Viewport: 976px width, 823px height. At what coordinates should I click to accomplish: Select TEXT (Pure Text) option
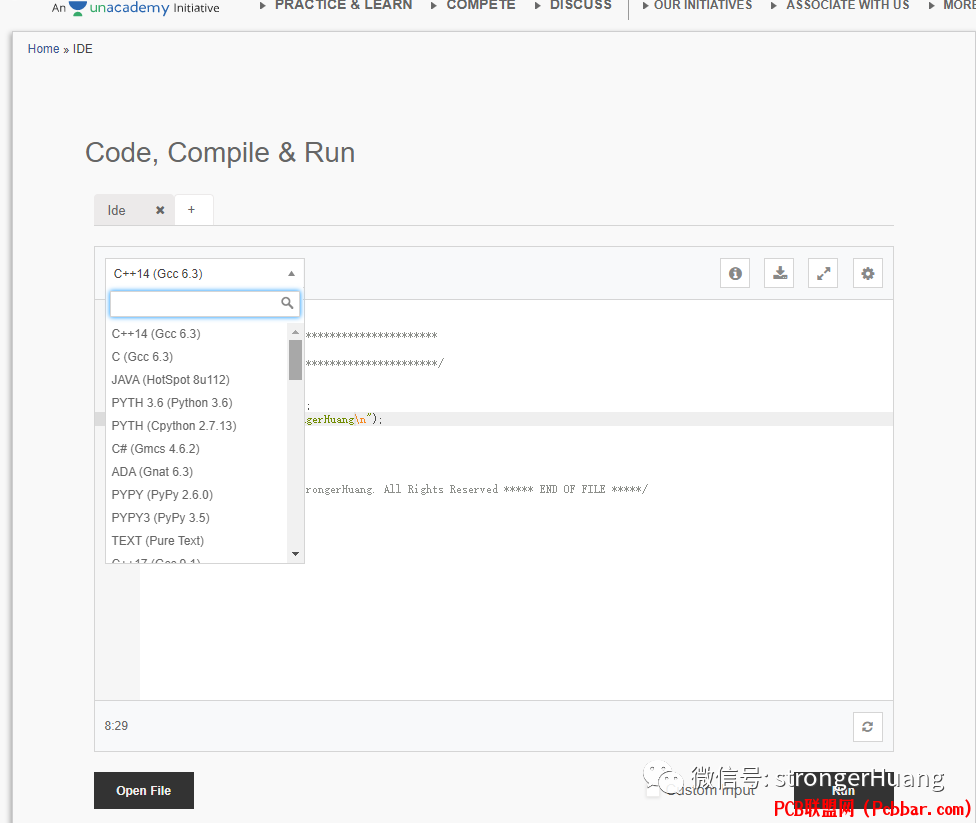197,541
